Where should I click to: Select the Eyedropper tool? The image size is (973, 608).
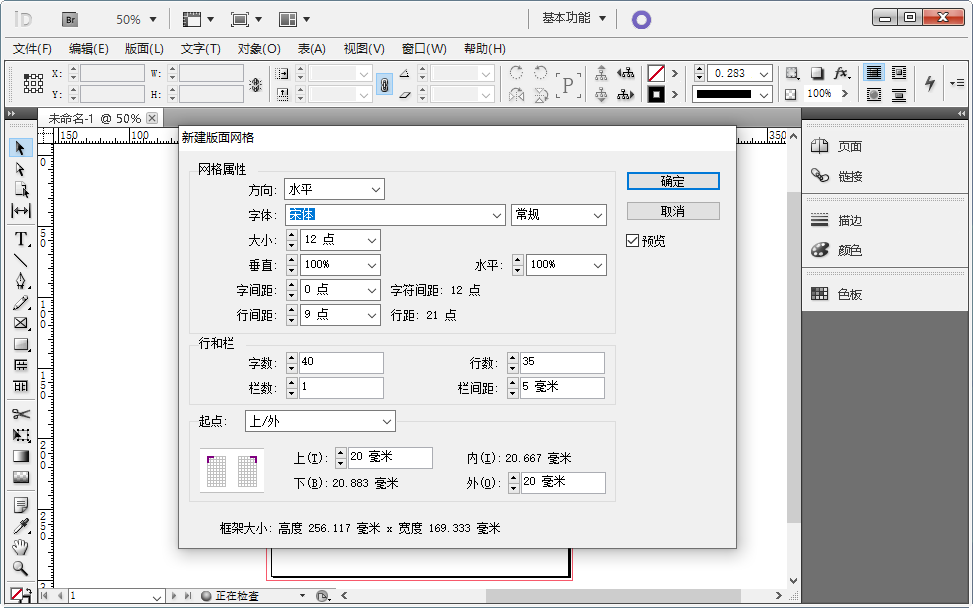pos(20,526)
